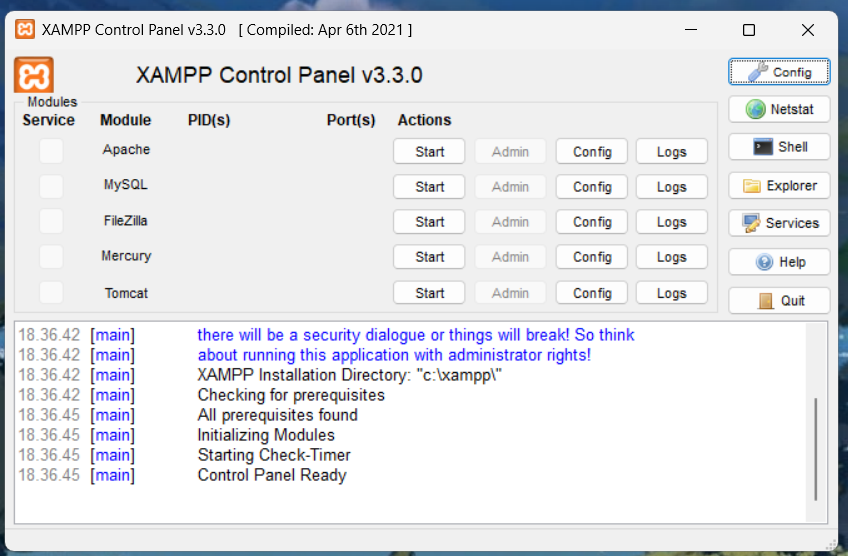
Task: View Apache Logs
Action: [x=672, y=151]
